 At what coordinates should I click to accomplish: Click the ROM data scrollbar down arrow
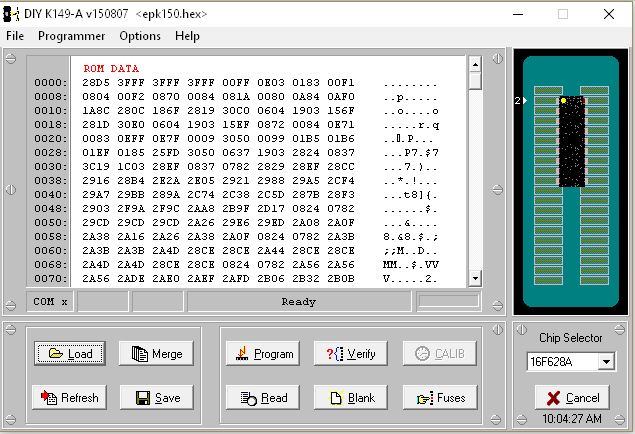click(x=475, y=279)
